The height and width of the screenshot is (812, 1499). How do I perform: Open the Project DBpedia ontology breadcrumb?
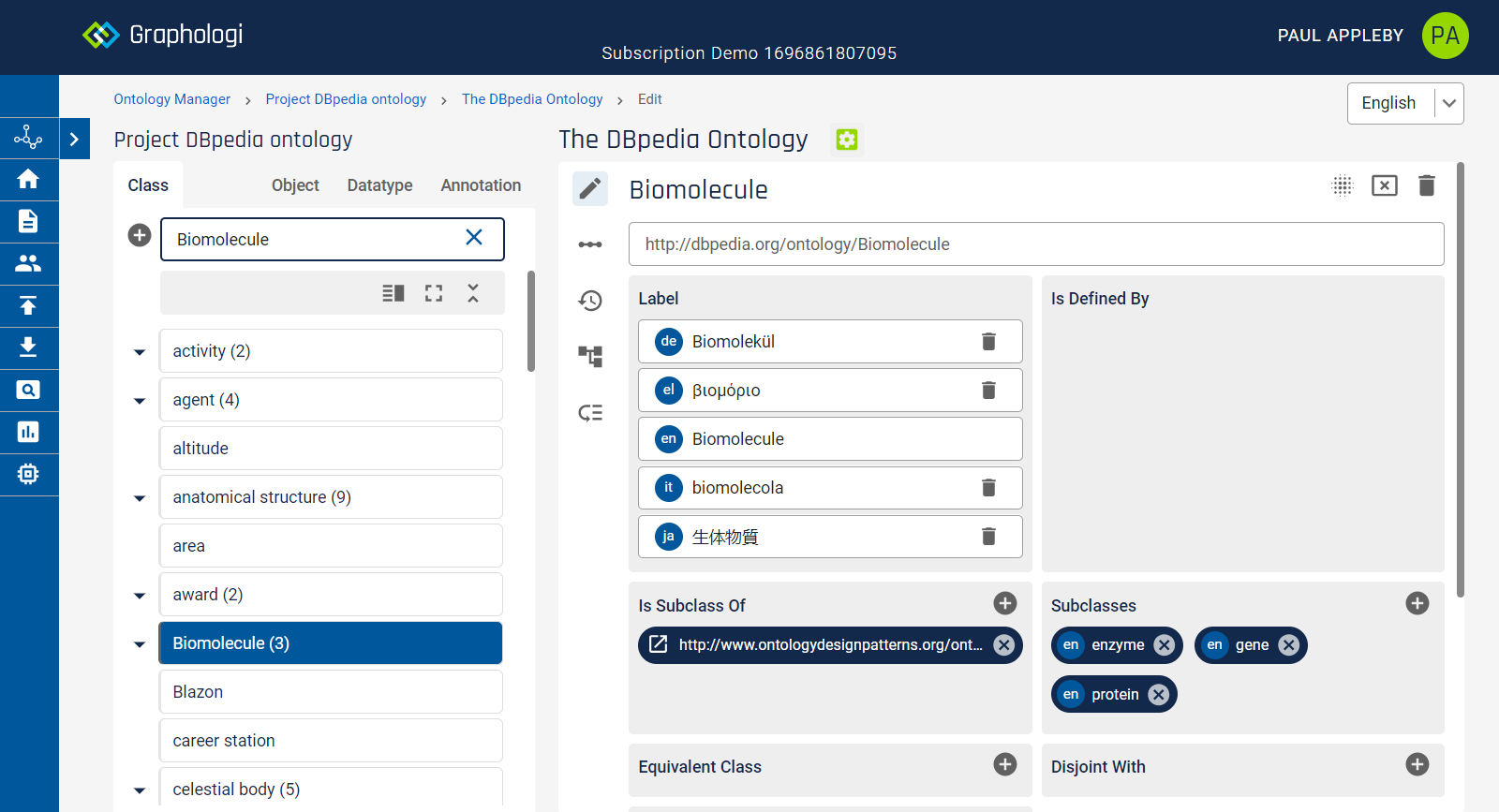tap(346, 99)
